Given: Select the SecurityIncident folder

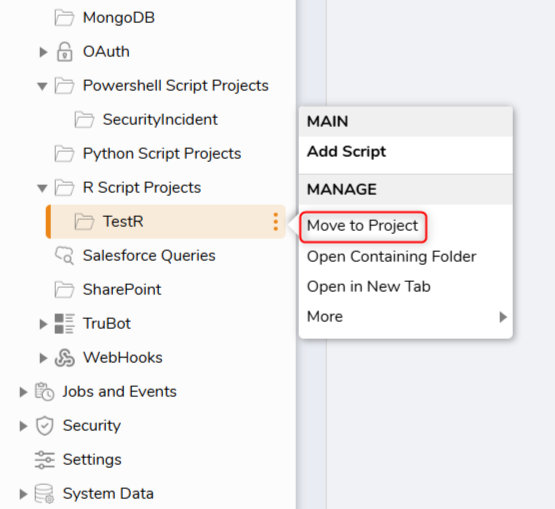Looking at the screenshot, I should point(160,120).
